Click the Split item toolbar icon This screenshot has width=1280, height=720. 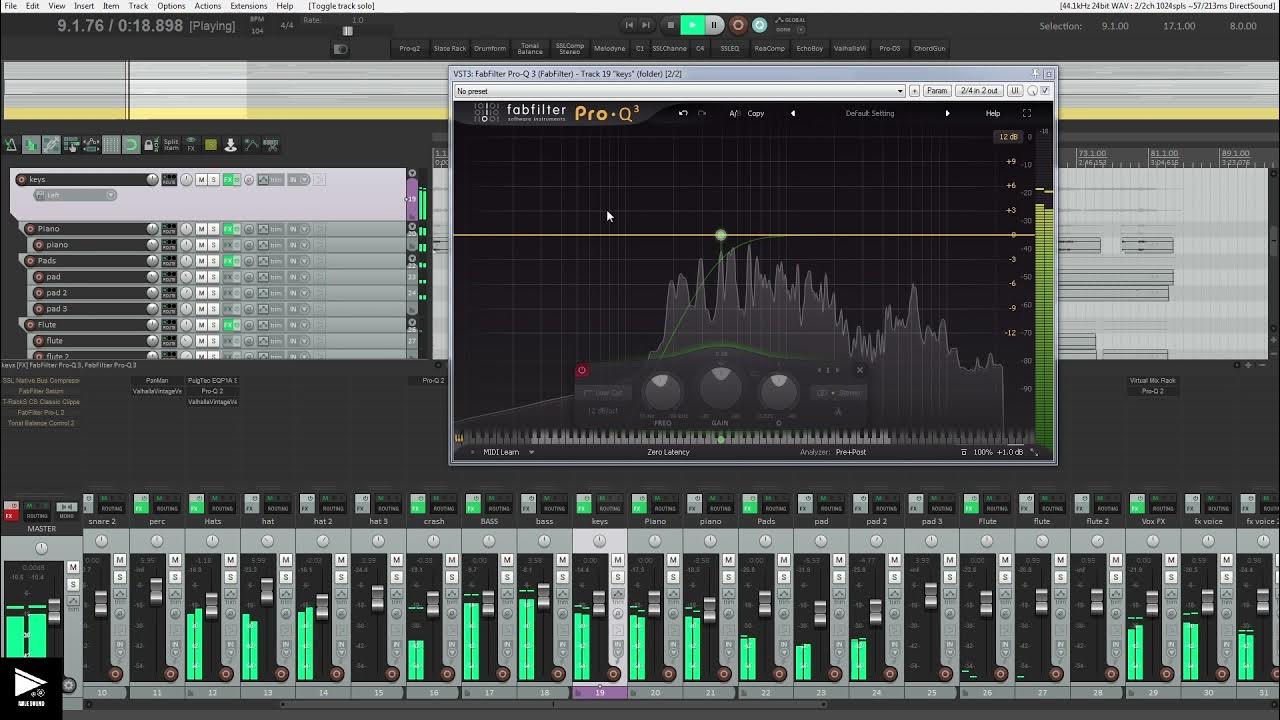[171, 145]
